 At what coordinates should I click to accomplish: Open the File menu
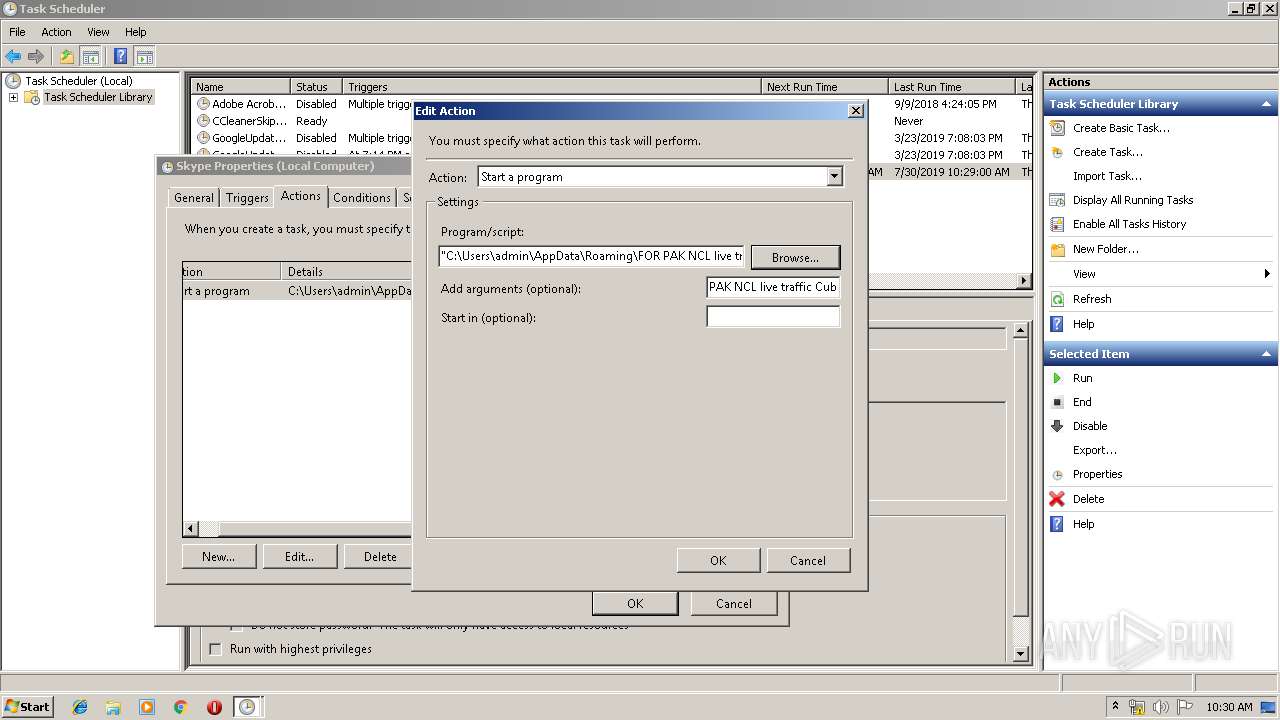click(17, 32)
